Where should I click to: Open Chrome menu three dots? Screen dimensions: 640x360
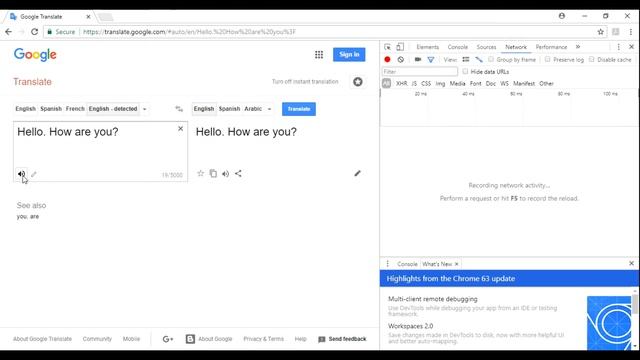coord(631,32)
